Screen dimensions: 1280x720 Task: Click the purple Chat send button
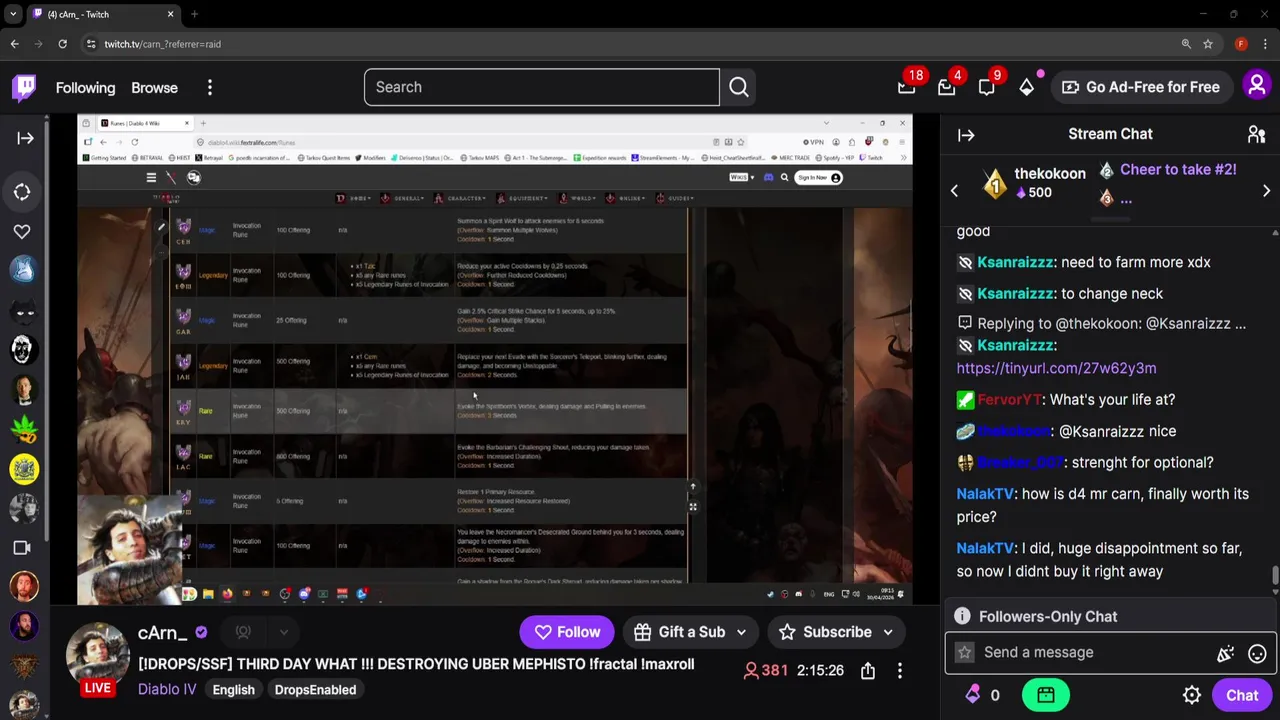pos(1242,695)
